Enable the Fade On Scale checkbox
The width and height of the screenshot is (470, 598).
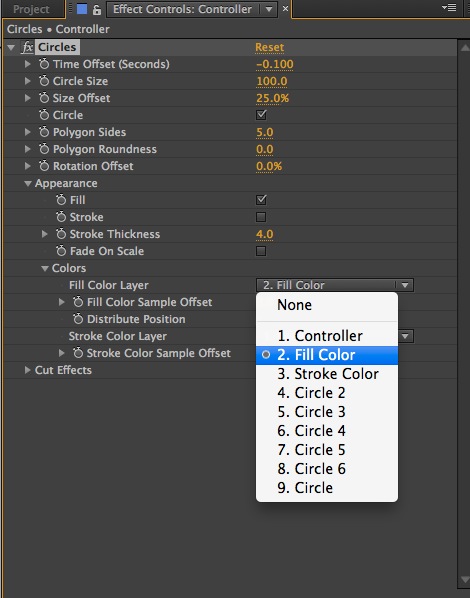pos(261,251)
